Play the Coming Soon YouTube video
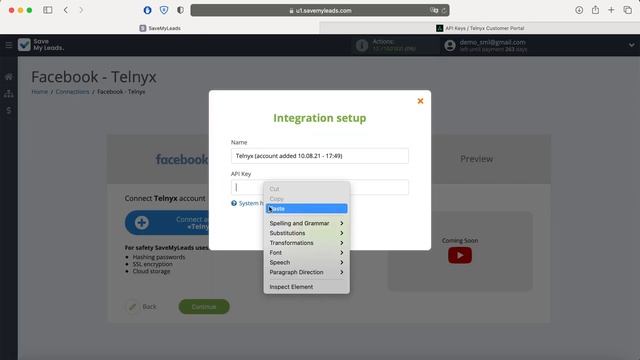 pos(460,256)
